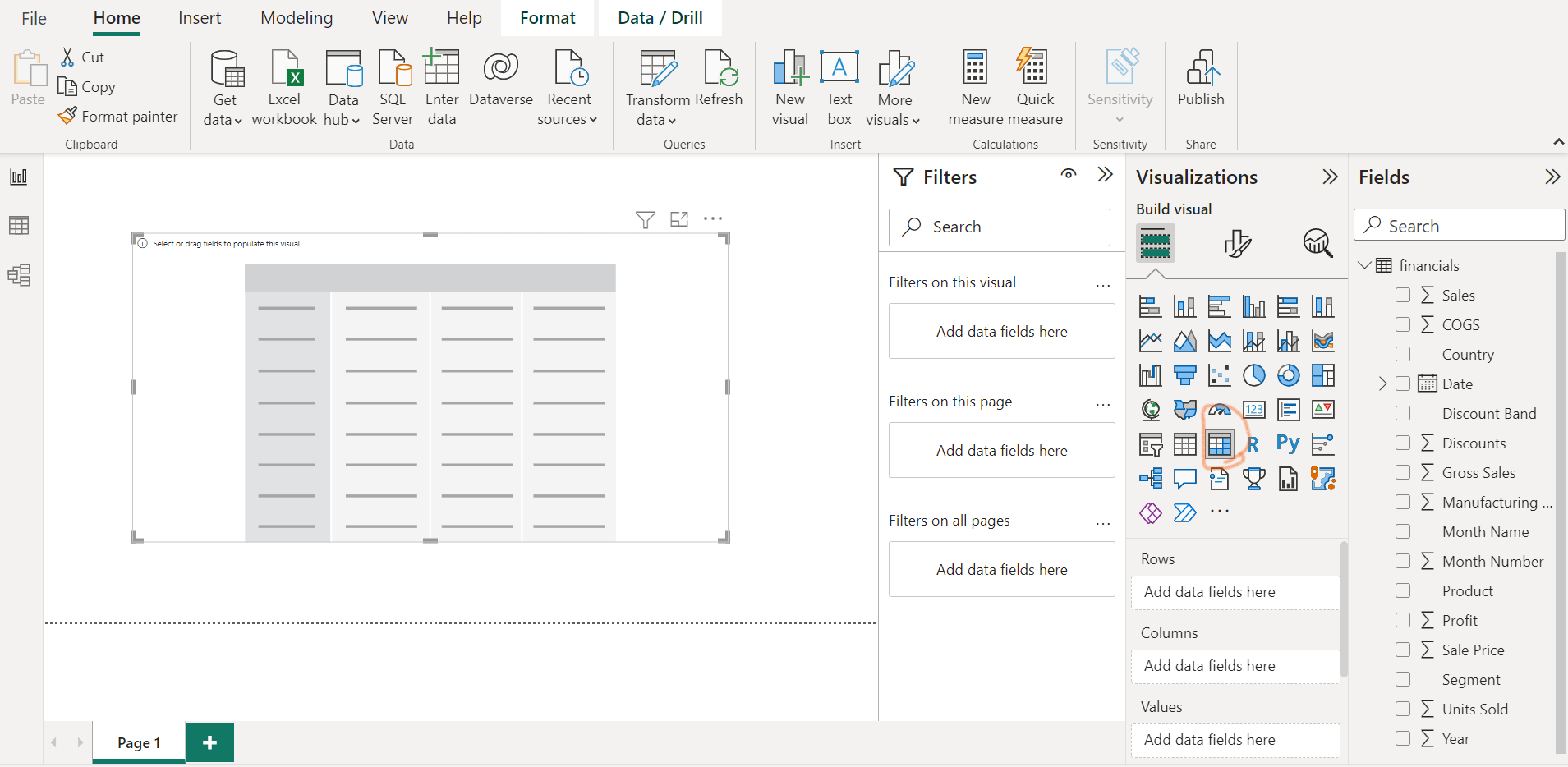Screen dimensions: 1568x767
Task: Open the Model view in left sidebar
Action: (19, 275)
